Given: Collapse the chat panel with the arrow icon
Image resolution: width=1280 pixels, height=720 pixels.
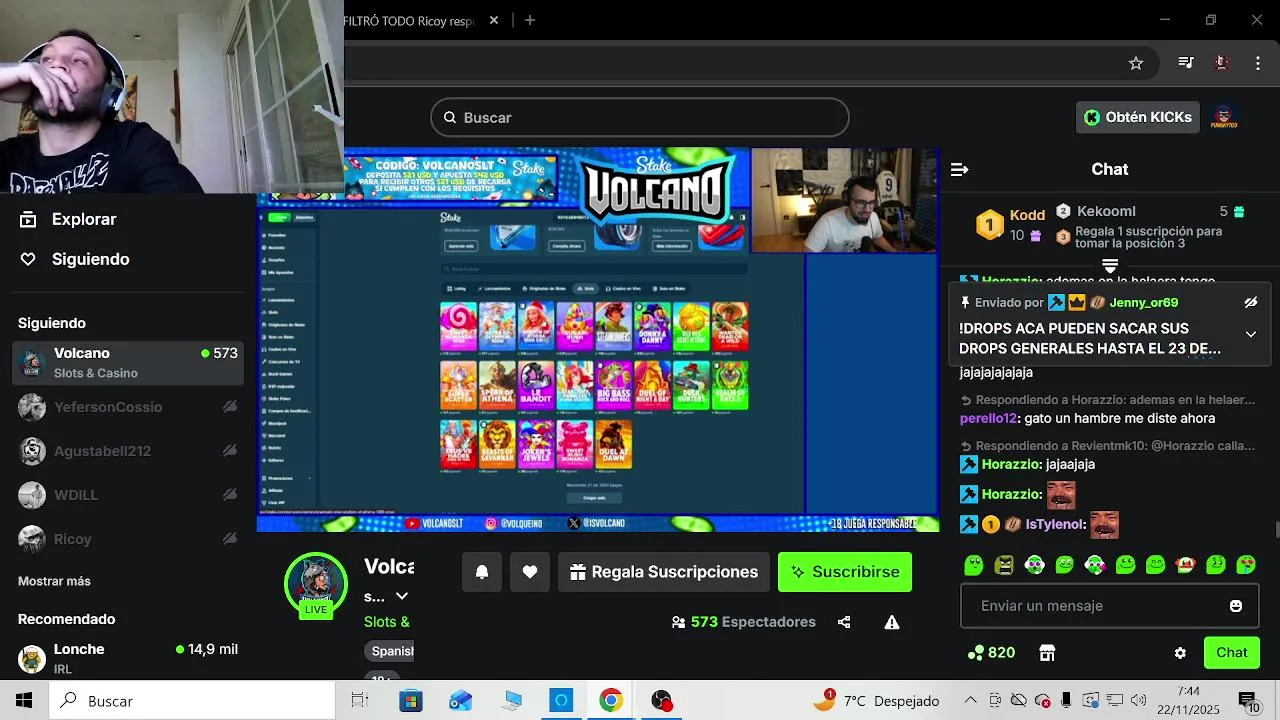Looking at the screenshot, I should point(959,169).
